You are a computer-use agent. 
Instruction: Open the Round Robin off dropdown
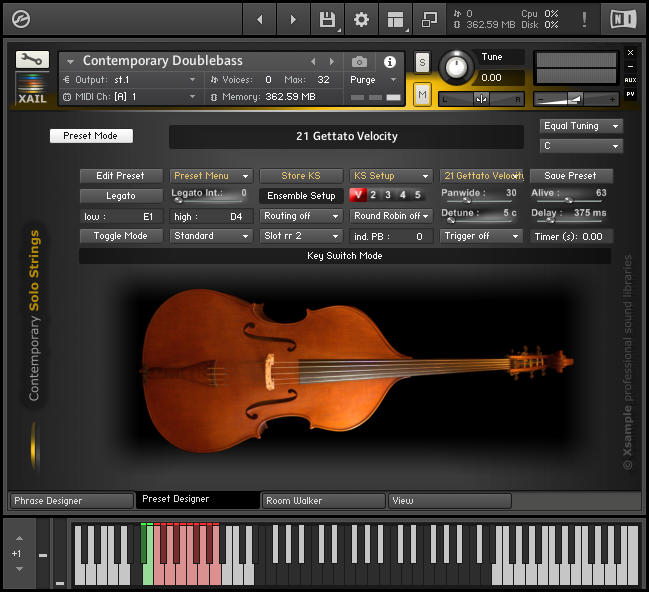pyautogui.click(x=391, y=216)
